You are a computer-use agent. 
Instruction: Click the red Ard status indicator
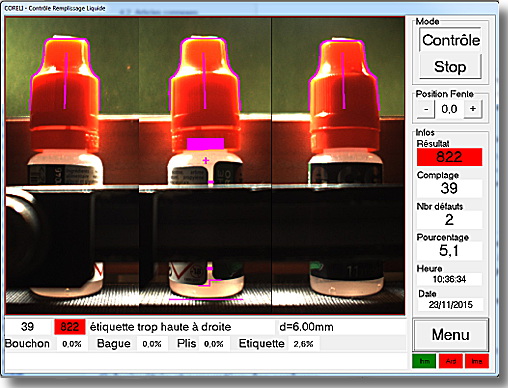451,361
